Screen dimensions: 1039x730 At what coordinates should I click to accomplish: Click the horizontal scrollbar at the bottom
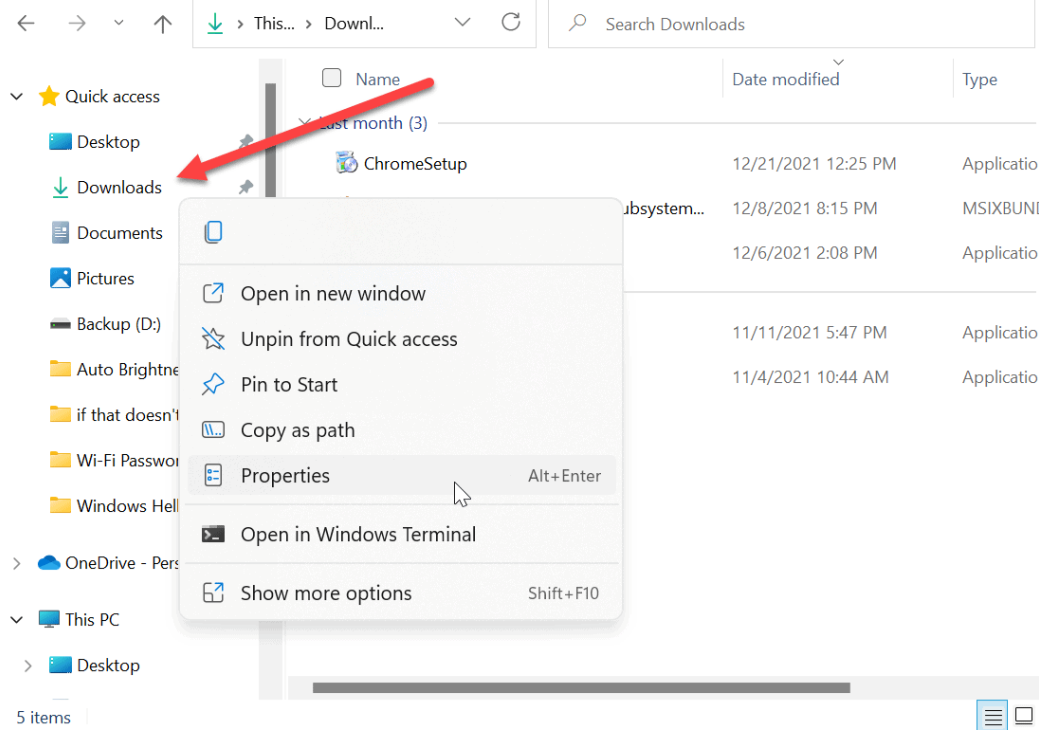click(x=580, y=688)
